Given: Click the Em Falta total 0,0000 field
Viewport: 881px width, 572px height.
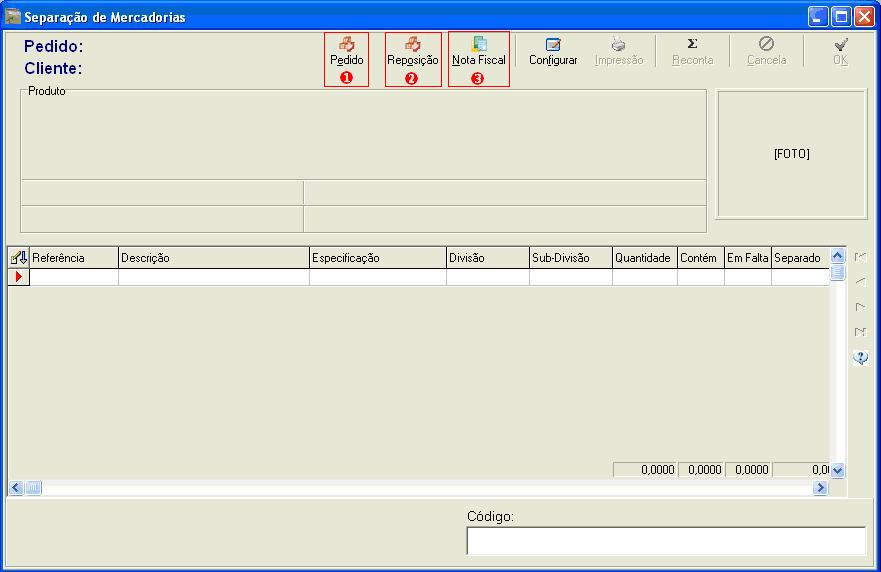Looking at the screenshot, I should coord(748,470).
